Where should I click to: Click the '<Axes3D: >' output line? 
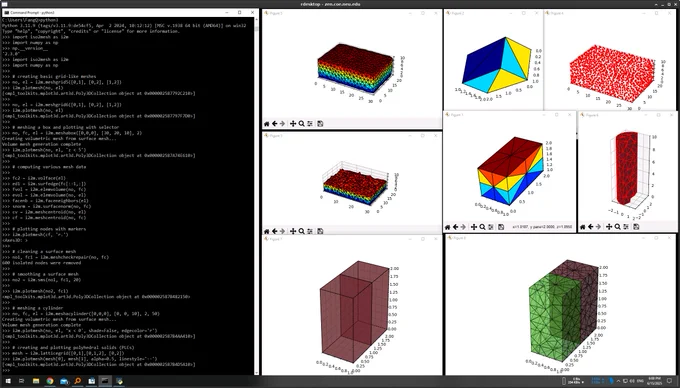pos(14,240)
